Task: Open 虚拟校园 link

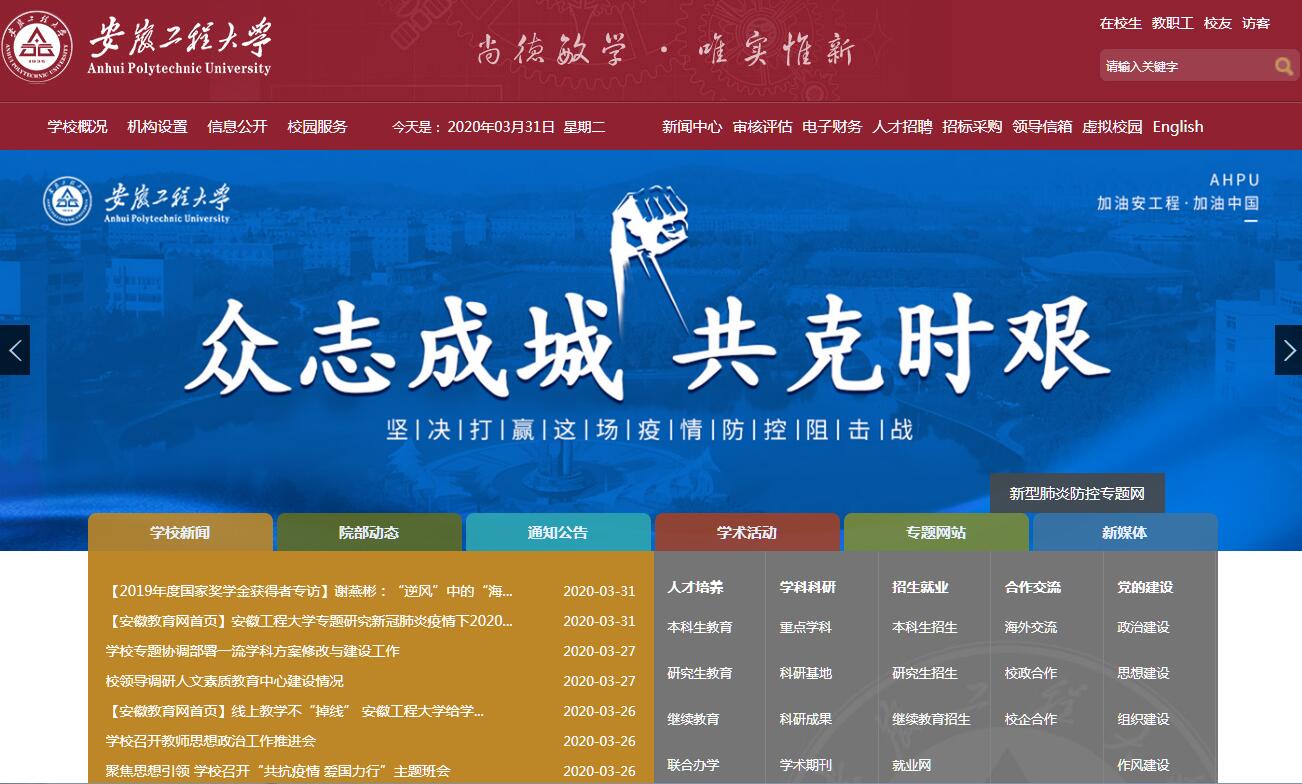Action: tap(1112, 127)
